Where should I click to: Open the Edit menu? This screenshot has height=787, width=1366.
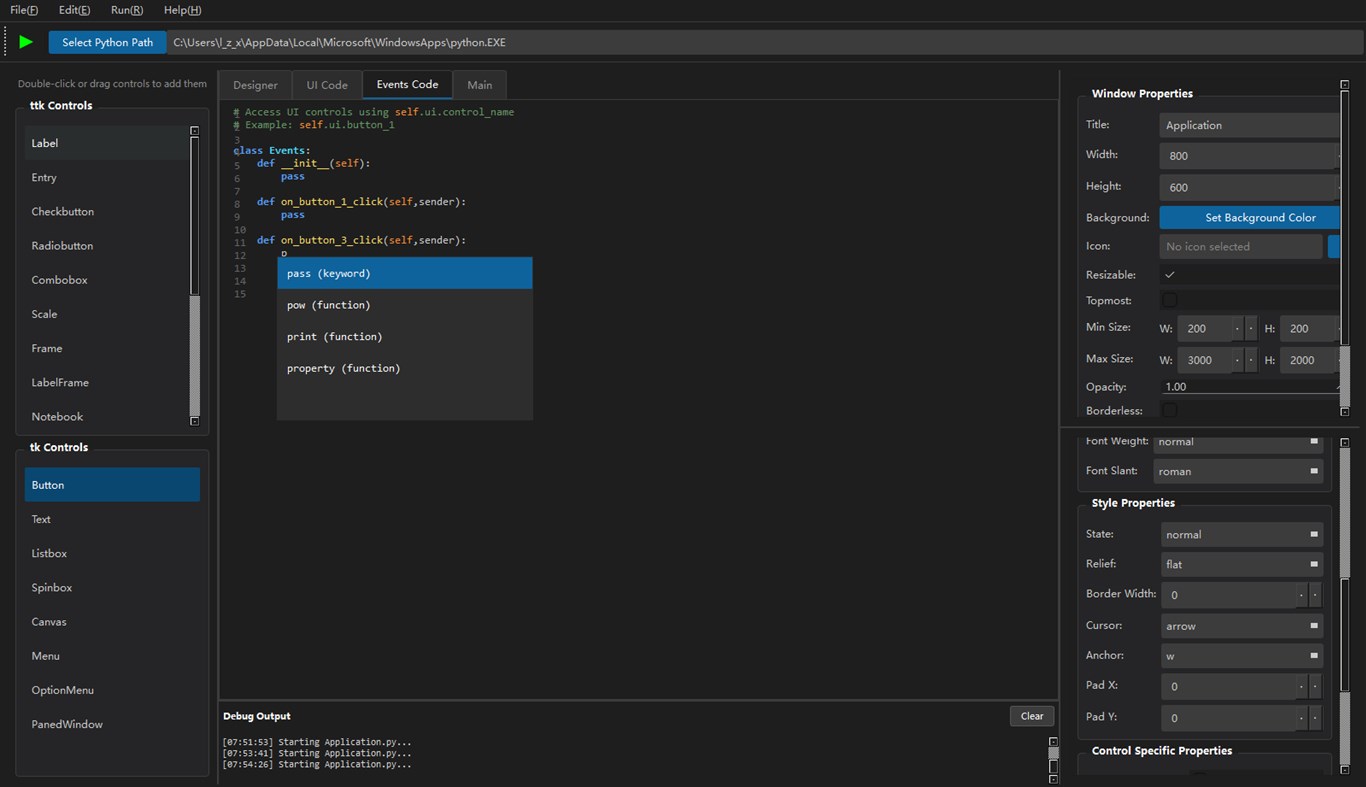pyautogui.click(x=74, y=10)
